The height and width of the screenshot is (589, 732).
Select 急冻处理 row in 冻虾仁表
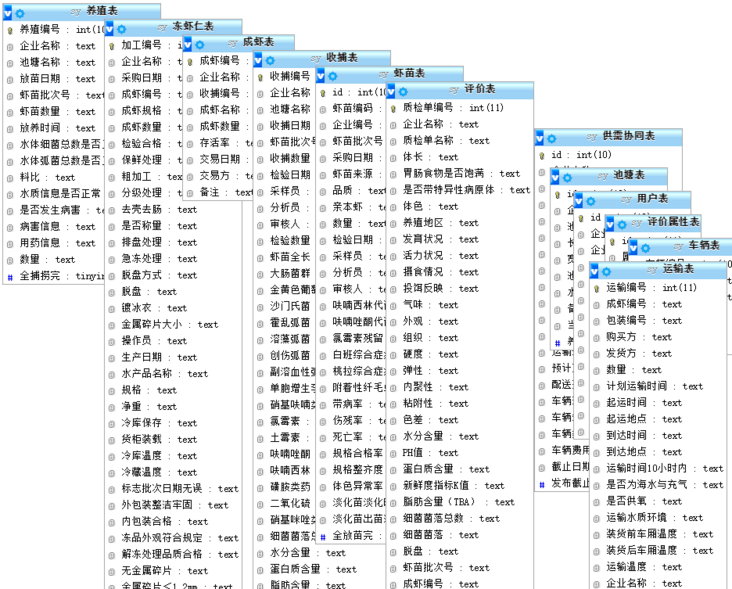coord(173,258)
